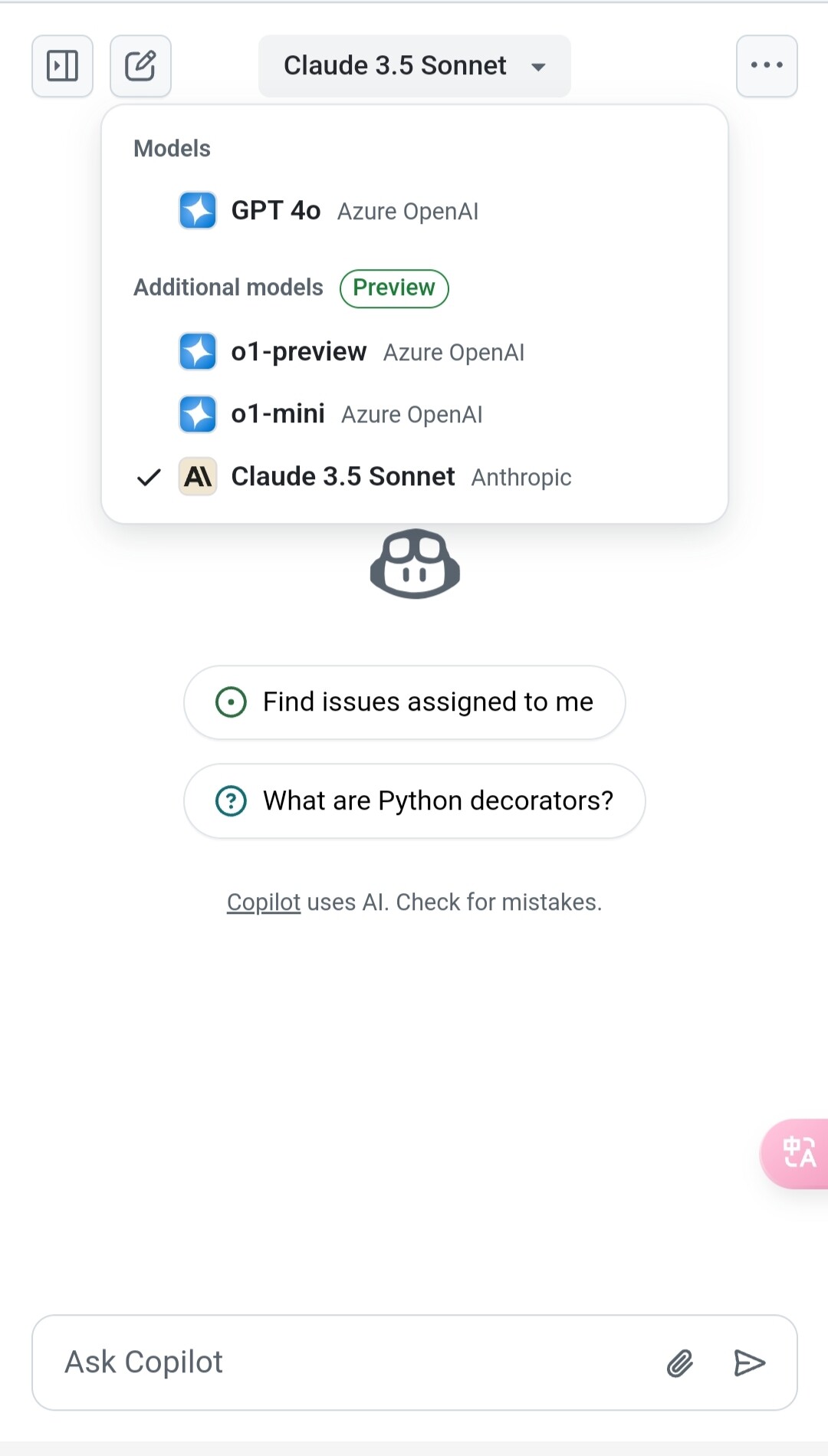The width and height of the screenshot is (828, 1456).
Task: Collapse the Claude 3.5 Sonnet model dropdown
Action: [x=414, y=66]
